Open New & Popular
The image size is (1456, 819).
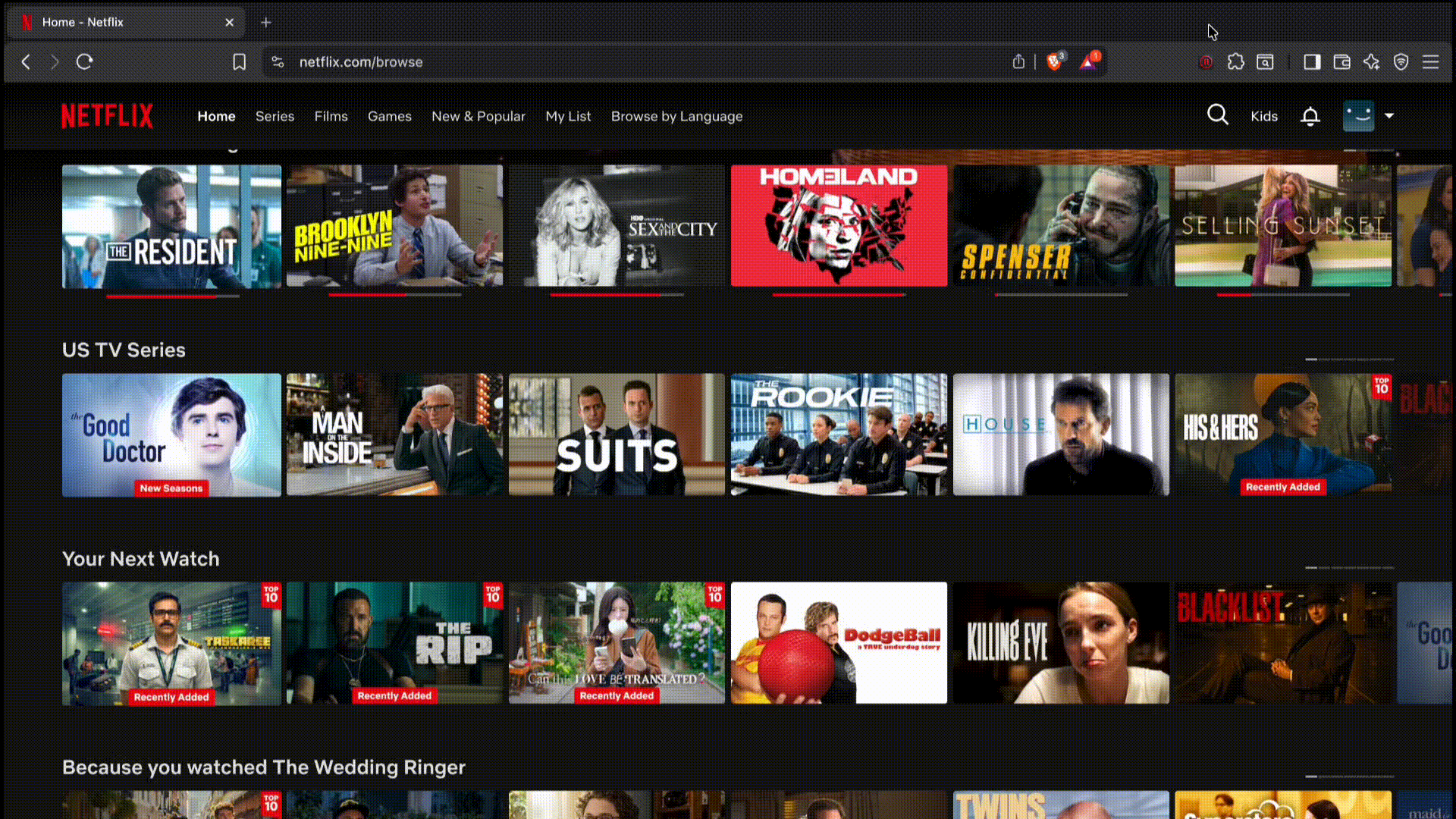pos(479,116)
